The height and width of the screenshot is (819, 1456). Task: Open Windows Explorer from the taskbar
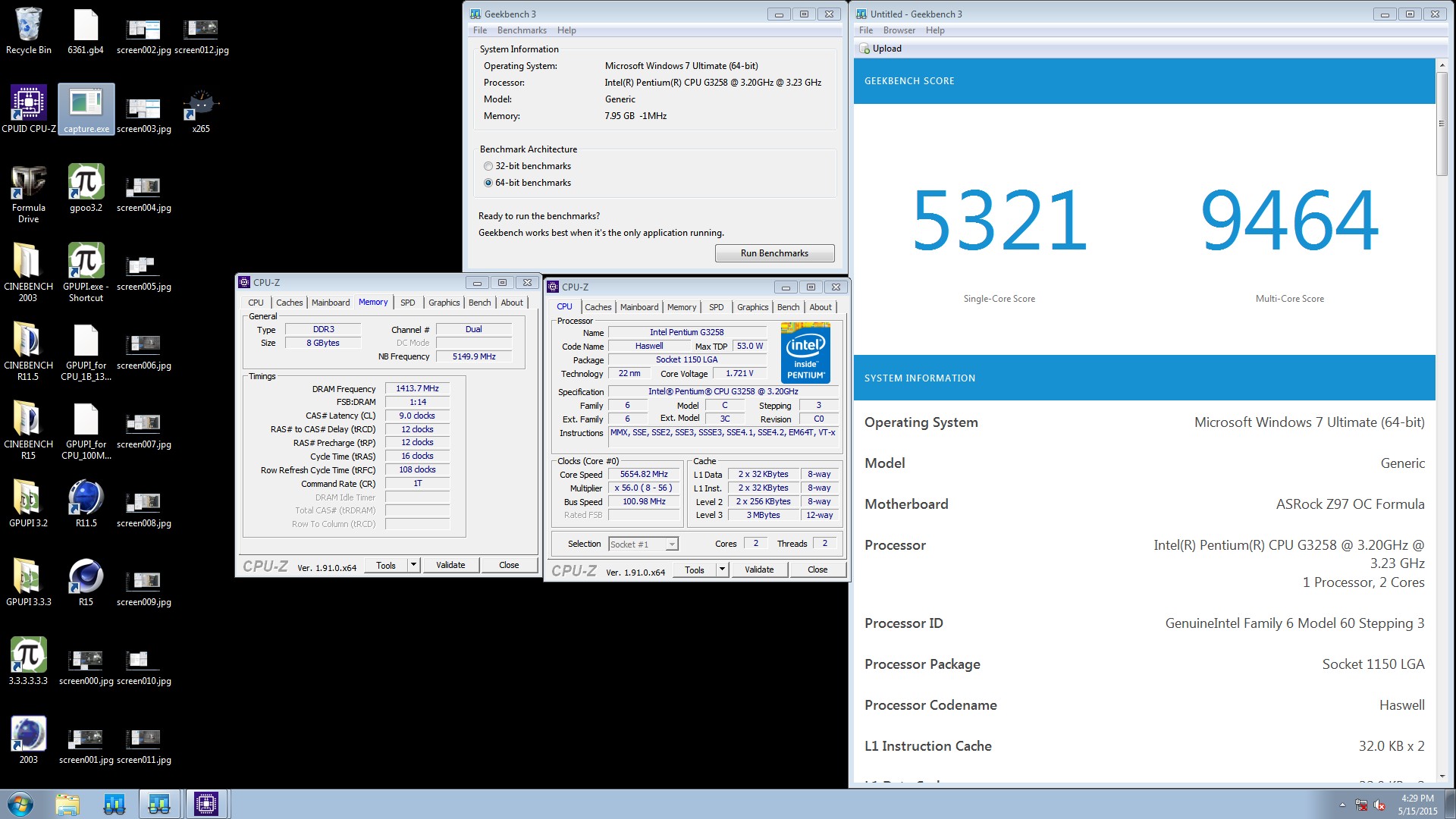point(67,804)
